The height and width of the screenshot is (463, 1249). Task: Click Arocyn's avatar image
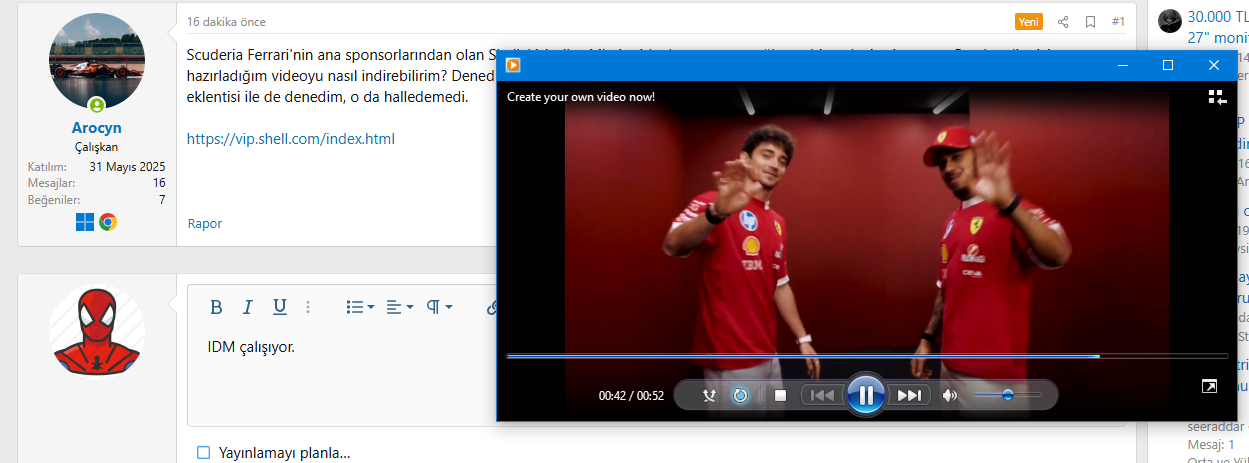[x=97, y=62]
